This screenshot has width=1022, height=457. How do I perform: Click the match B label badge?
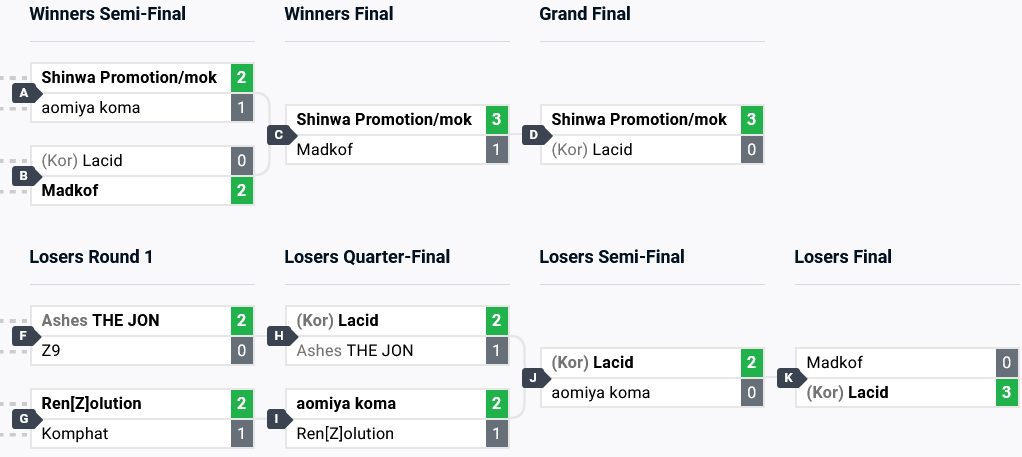click(25, 176)
